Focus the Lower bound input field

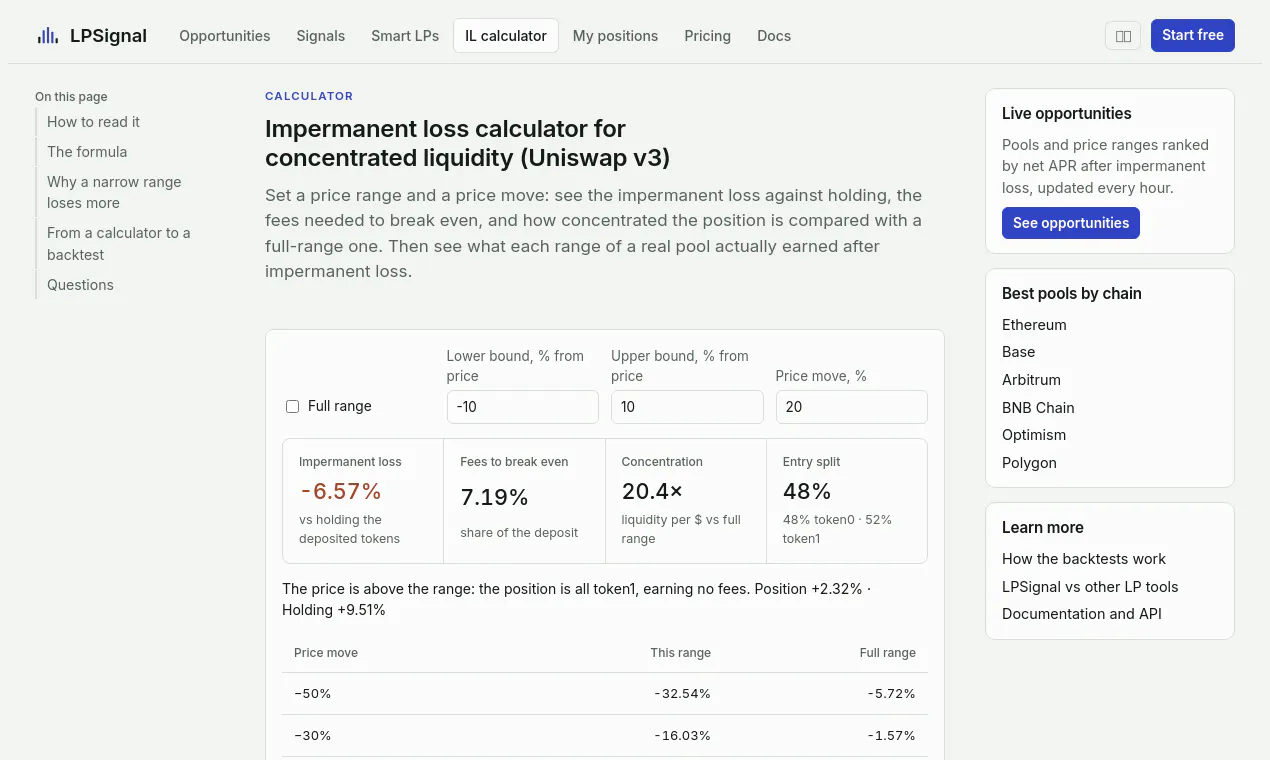coord(522,407)
